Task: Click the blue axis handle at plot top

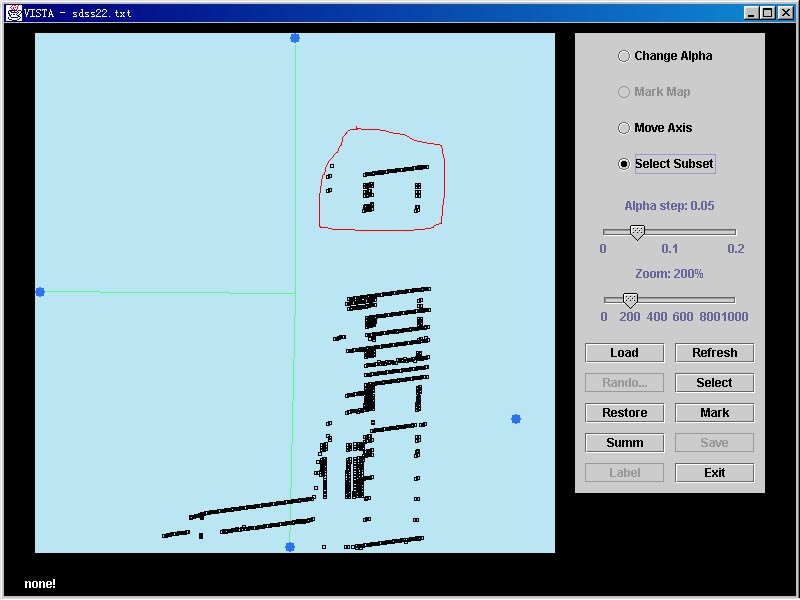Action: click(x=295, y=38)
